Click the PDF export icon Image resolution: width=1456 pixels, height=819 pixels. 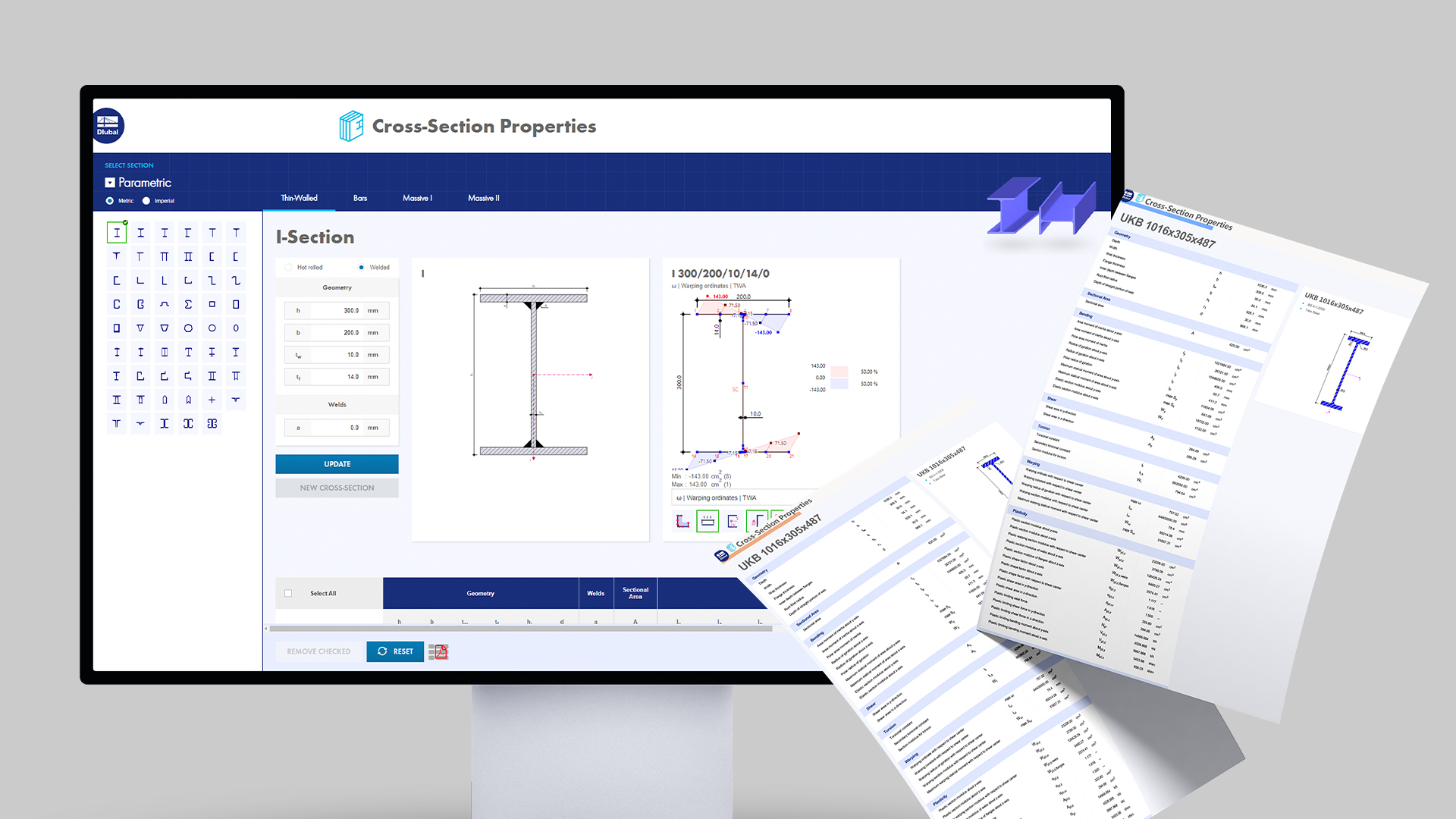pos(438,651)
